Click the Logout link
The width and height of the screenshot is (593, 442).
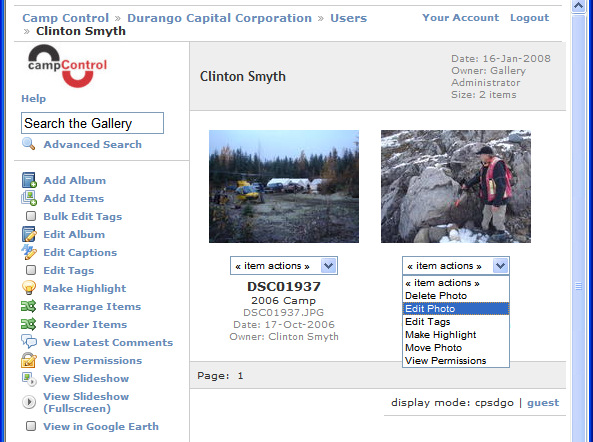(529, 17)
